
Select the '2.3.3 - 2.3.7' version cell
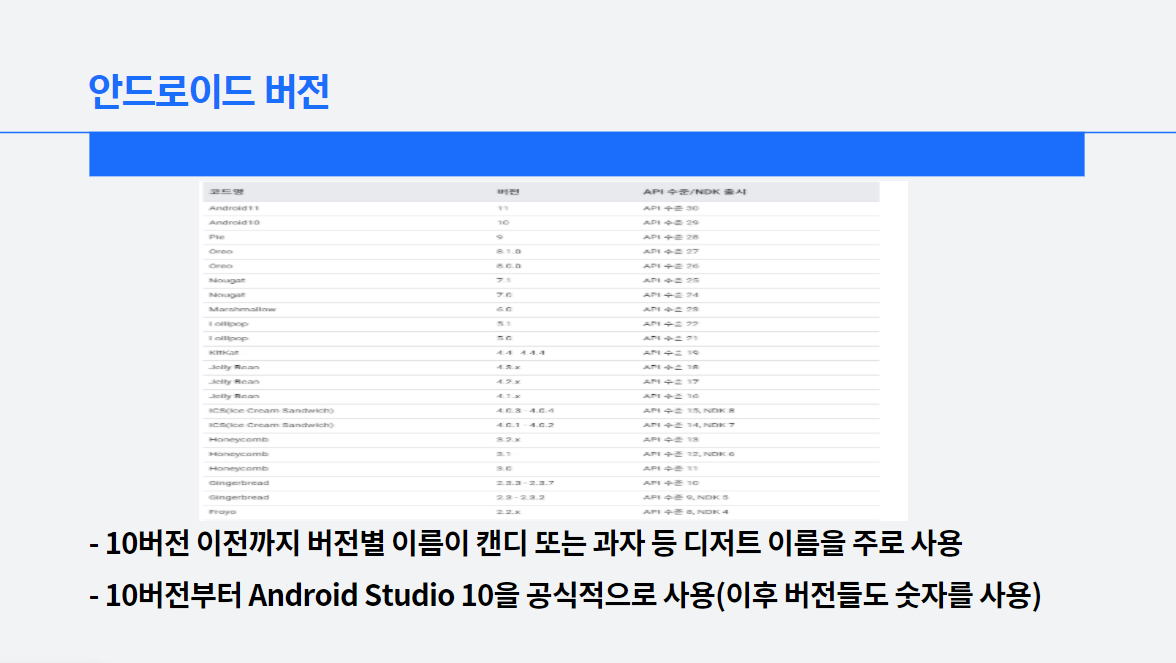(x=524, y=483)
